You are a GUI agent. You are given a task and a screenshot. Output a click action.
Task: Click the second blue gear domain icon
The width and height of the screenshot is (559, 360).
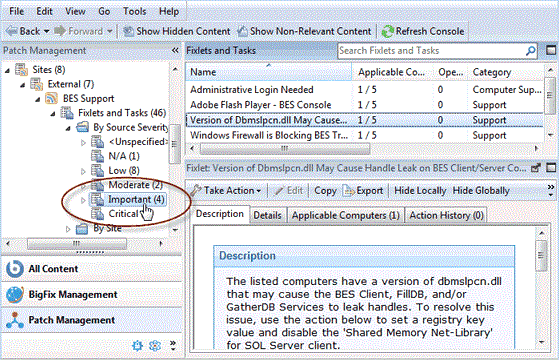155,345
